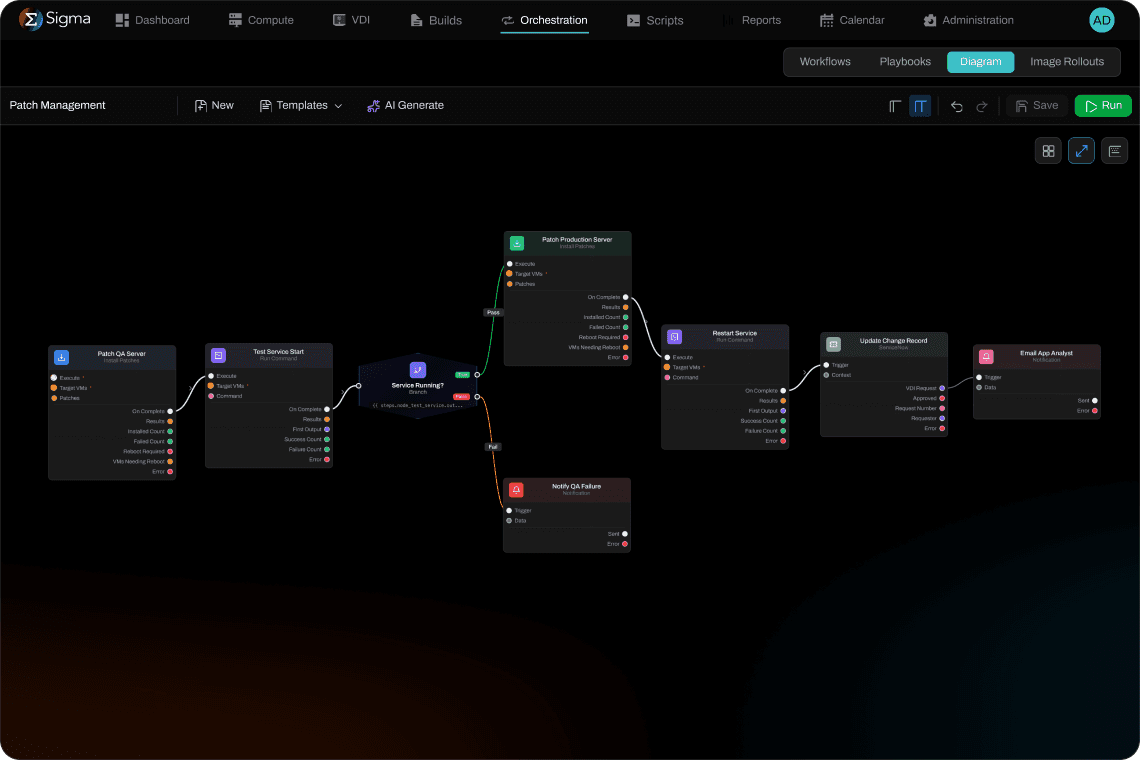Redo the last change

pyautogui.click(x=982, y=106)
